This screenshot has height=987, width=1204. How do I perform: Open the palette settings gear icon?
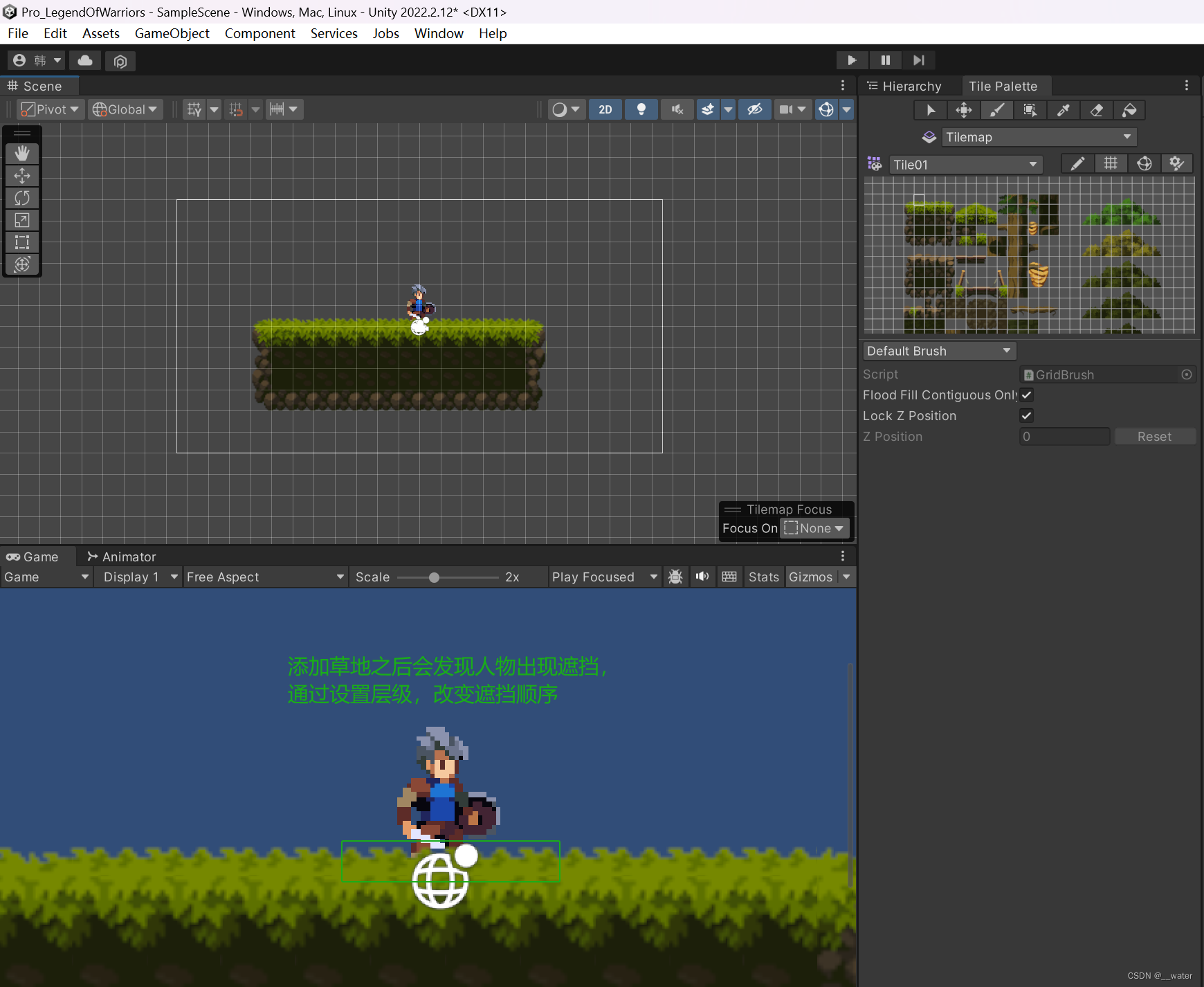[x=1176, y=164]
